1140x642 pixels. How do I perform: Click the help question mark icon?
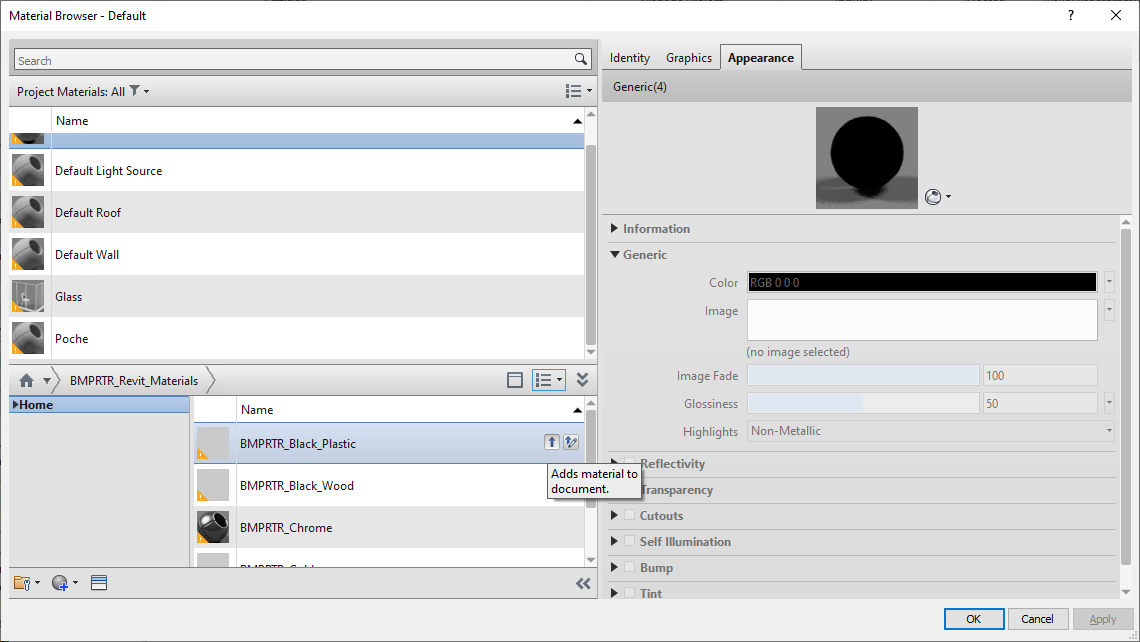(1071, 15)
